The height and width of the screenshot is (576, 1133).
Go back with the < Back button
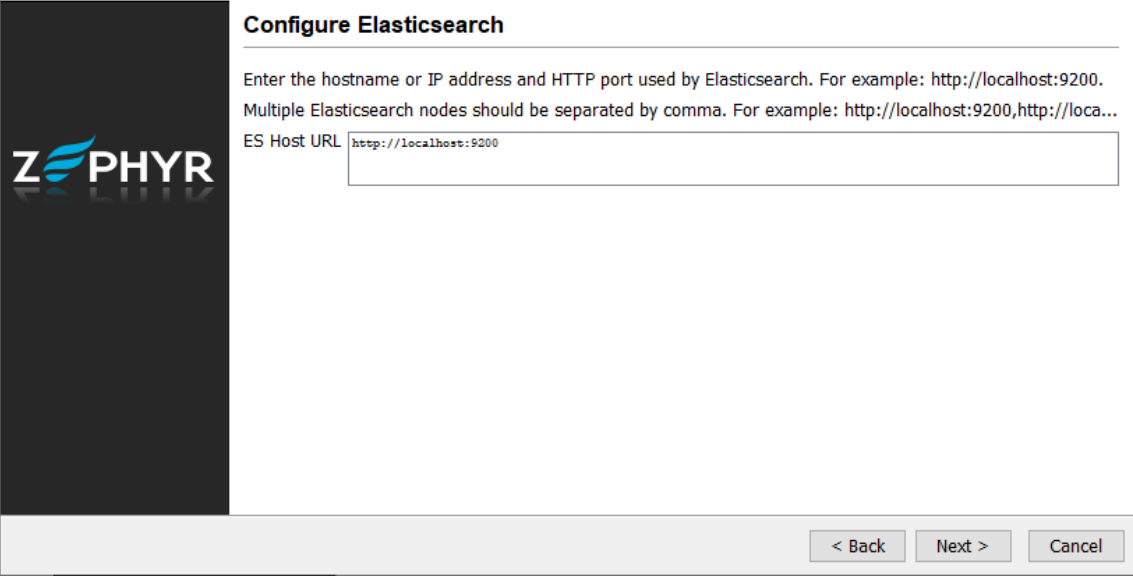(857, 546)
